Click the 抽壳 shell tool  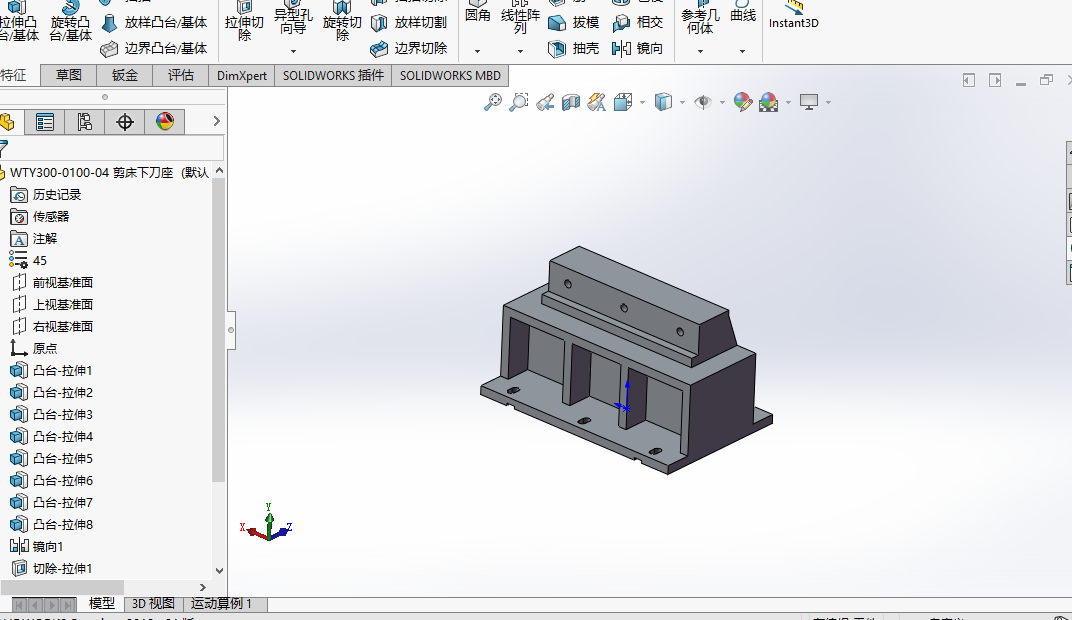click(x=574, y=48)
